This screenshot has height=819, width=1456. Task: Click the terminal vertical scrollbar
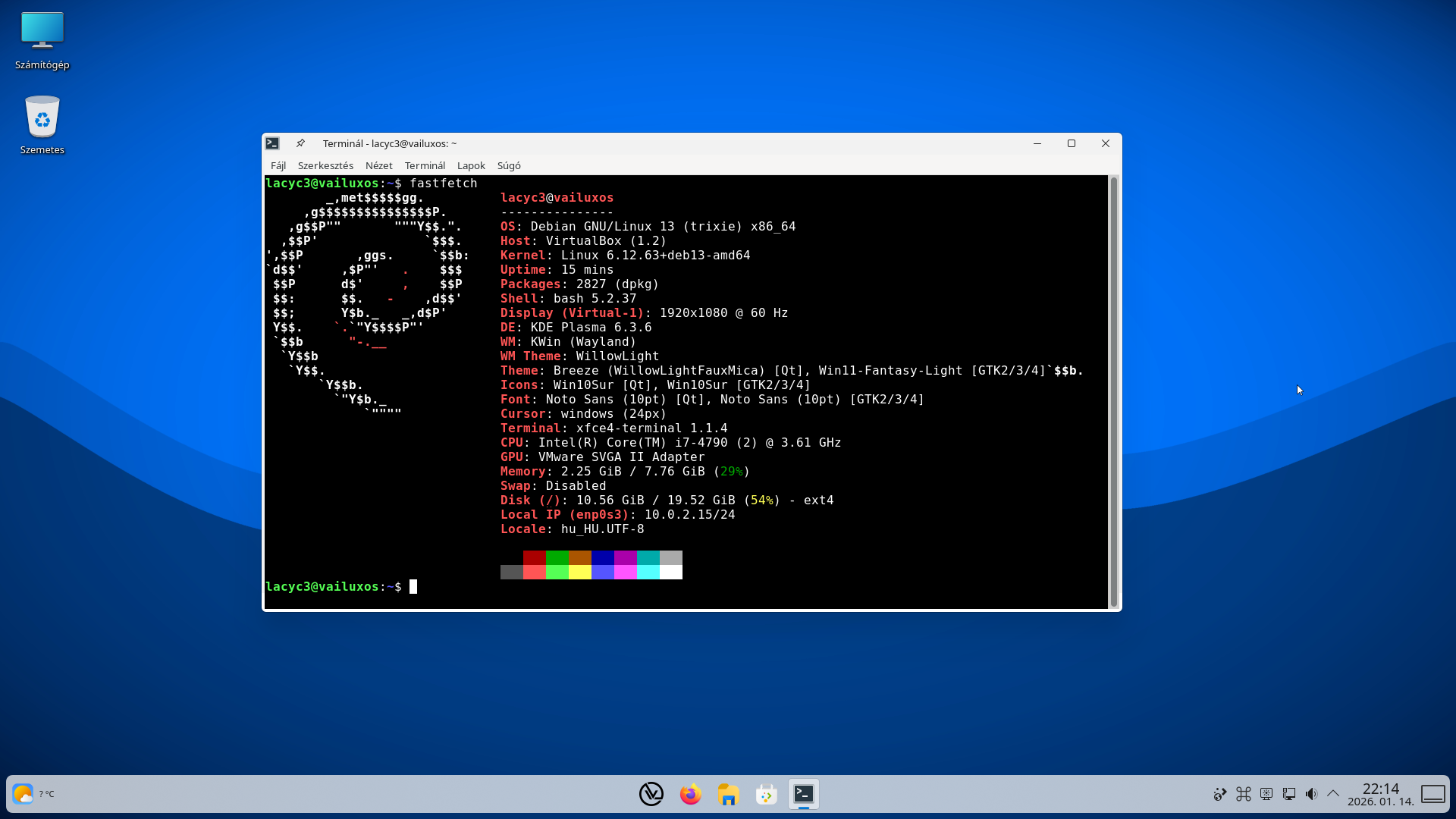click(1113, 391)
